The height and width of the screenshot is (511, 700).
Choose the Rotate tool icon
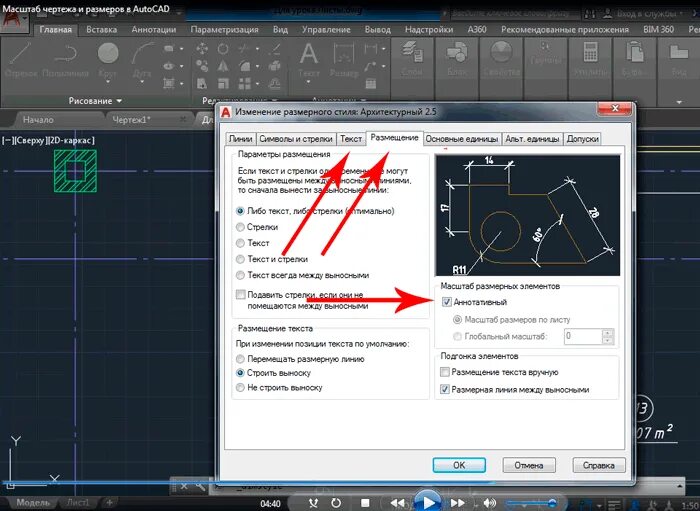pos(223,49)
